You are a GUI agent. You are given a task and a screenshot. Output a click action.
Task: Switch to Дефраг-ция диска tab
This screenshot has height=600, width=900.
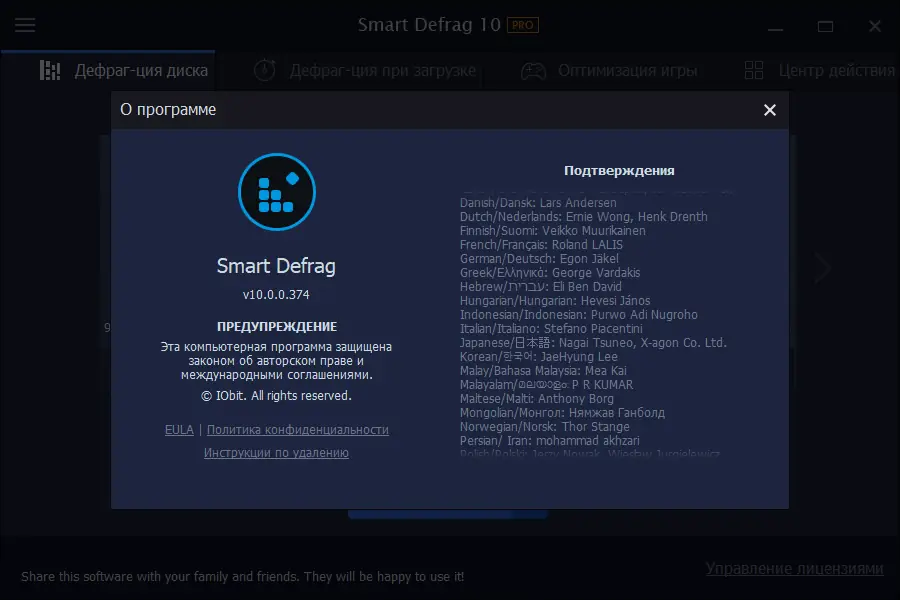(x=108, y=71)
